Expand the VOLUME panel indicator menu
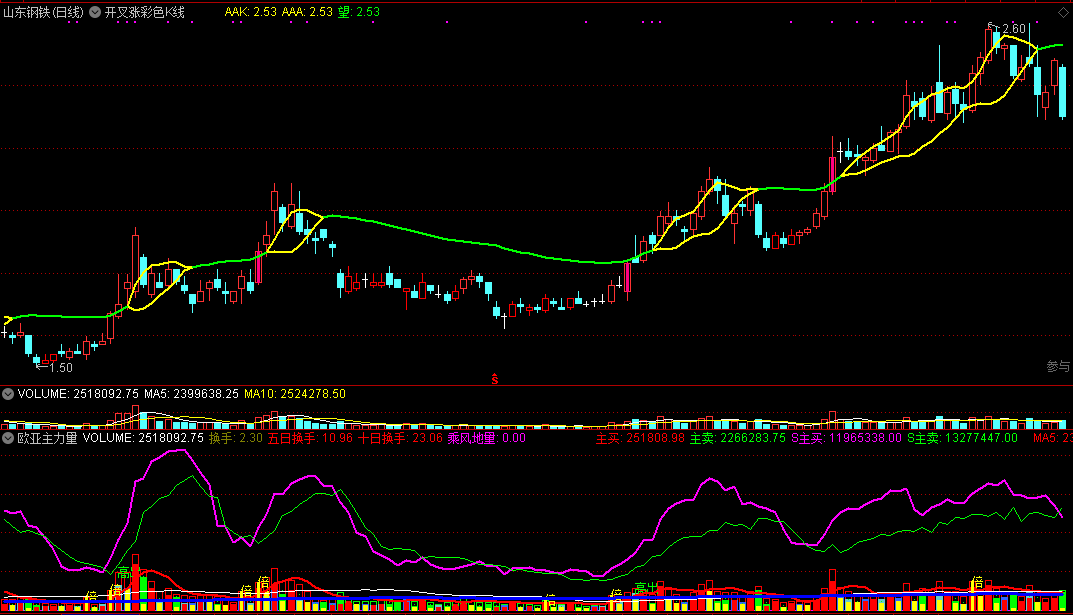Viewport: 1073px width, 615px height. (8, 394)
